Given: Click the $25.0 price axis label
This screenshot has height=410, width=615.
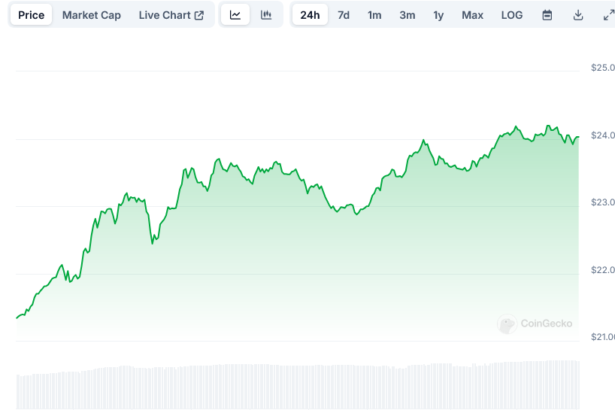Looking at the screenshot, I should [x=601, y=68].
